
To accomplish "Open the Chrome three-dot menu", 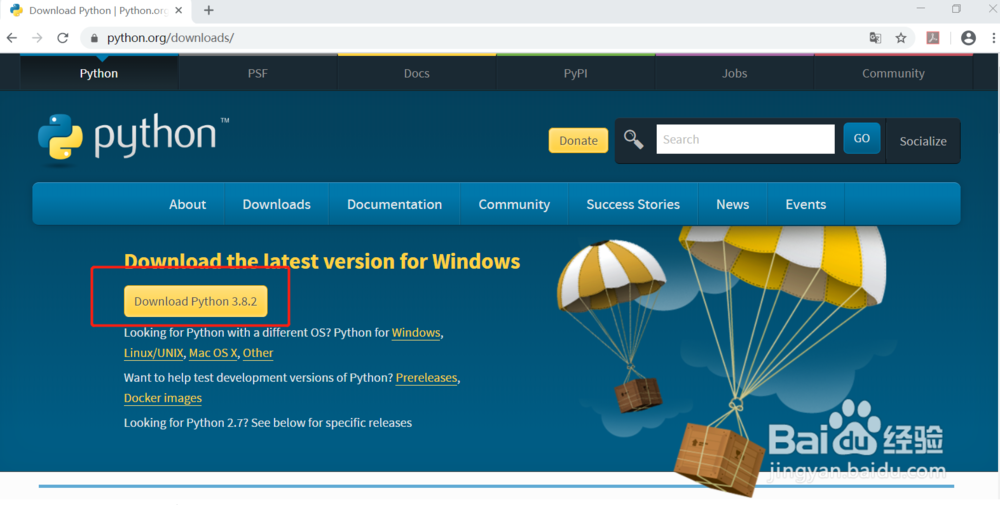I will (994, 38).
